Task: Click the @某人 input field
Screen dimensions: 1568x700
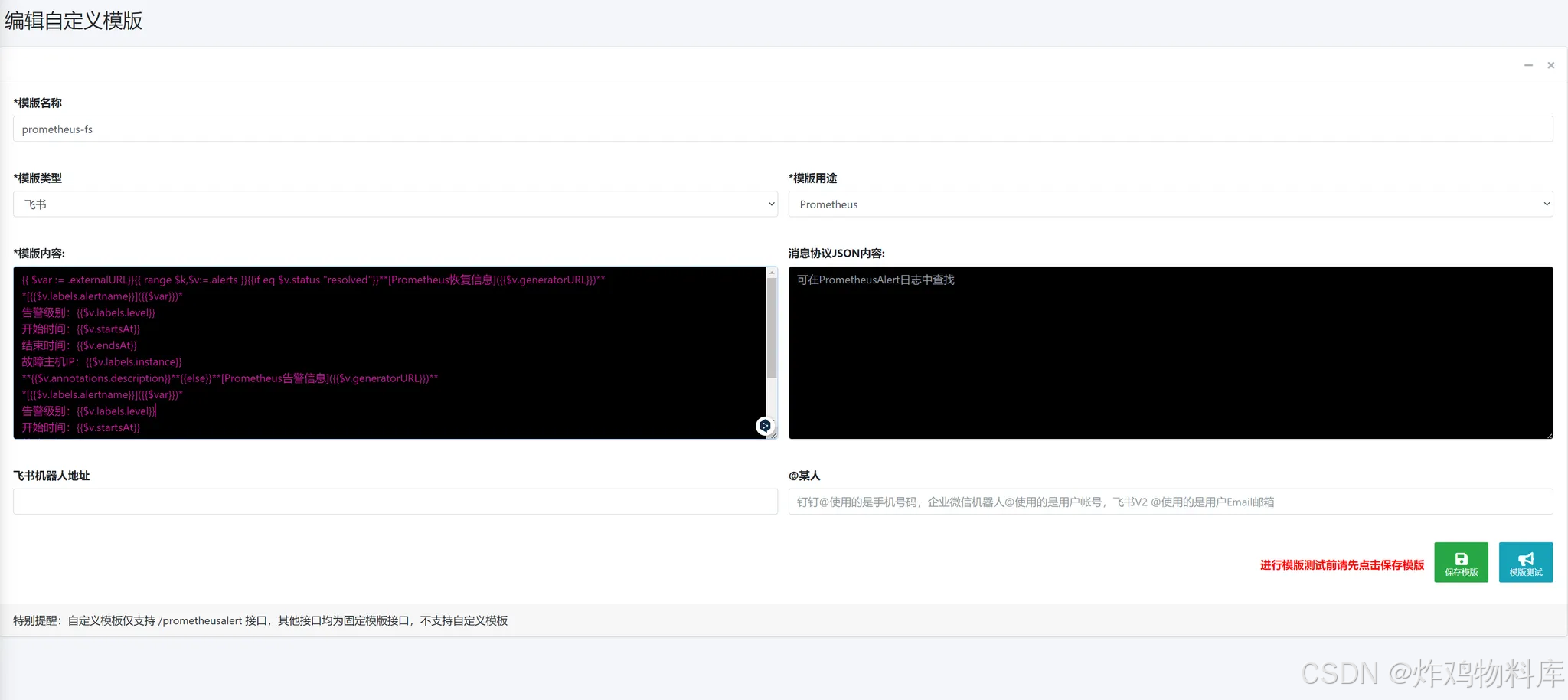Action: (1171, 502)
